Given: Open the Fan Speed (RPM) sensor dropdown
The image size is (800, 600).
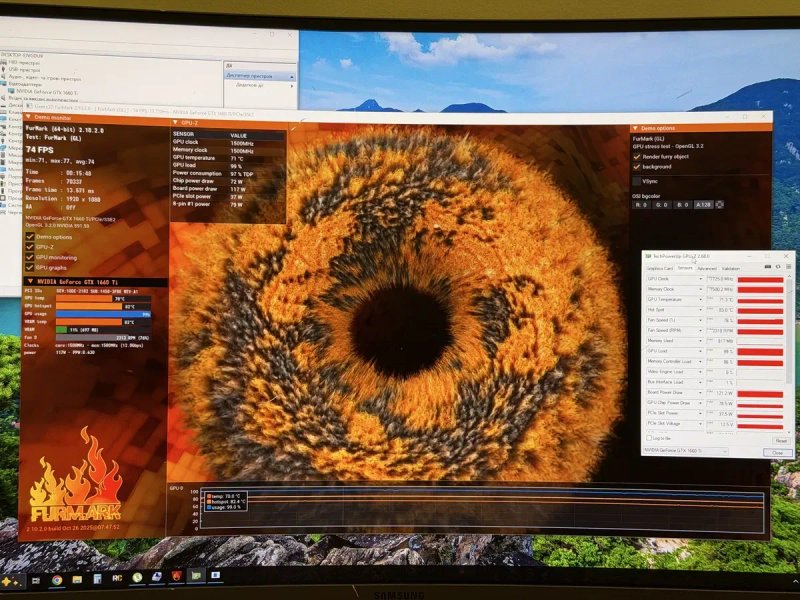Looking at the screenshot, I should coord(700,331).
